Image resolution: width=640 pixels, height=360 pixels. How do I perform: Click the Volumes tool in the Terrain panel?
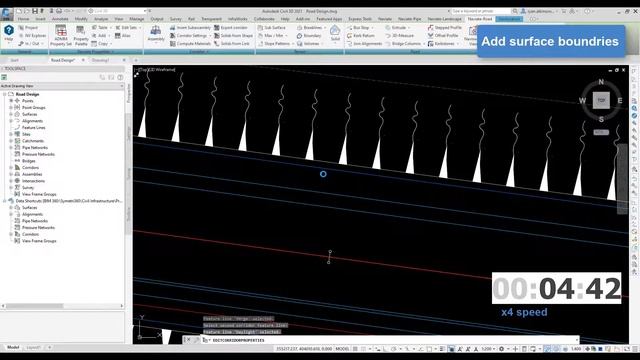point(309,44)
